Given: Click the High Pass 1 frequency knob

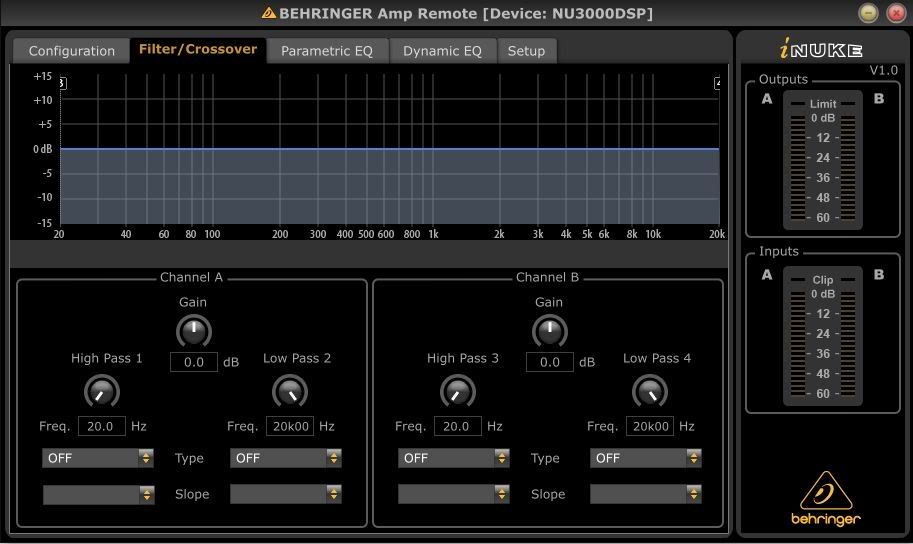Looking at the screenshot, I should 102,391.
